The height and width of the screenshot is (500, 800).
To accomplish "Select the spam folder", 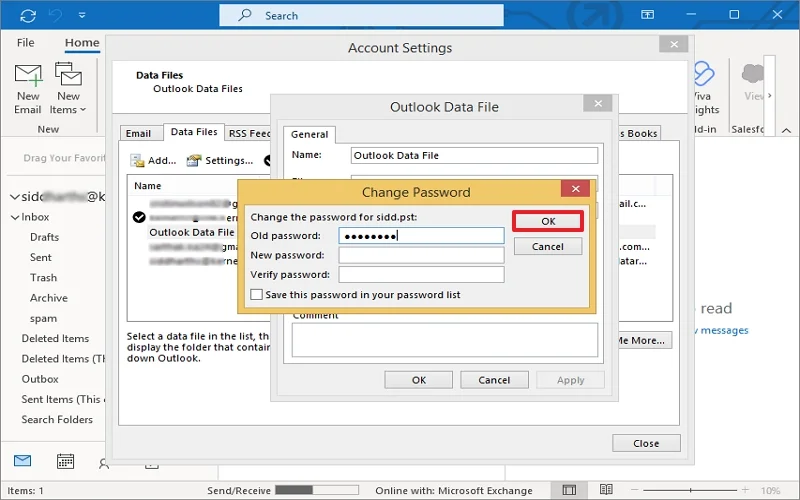I will (43, 319).
